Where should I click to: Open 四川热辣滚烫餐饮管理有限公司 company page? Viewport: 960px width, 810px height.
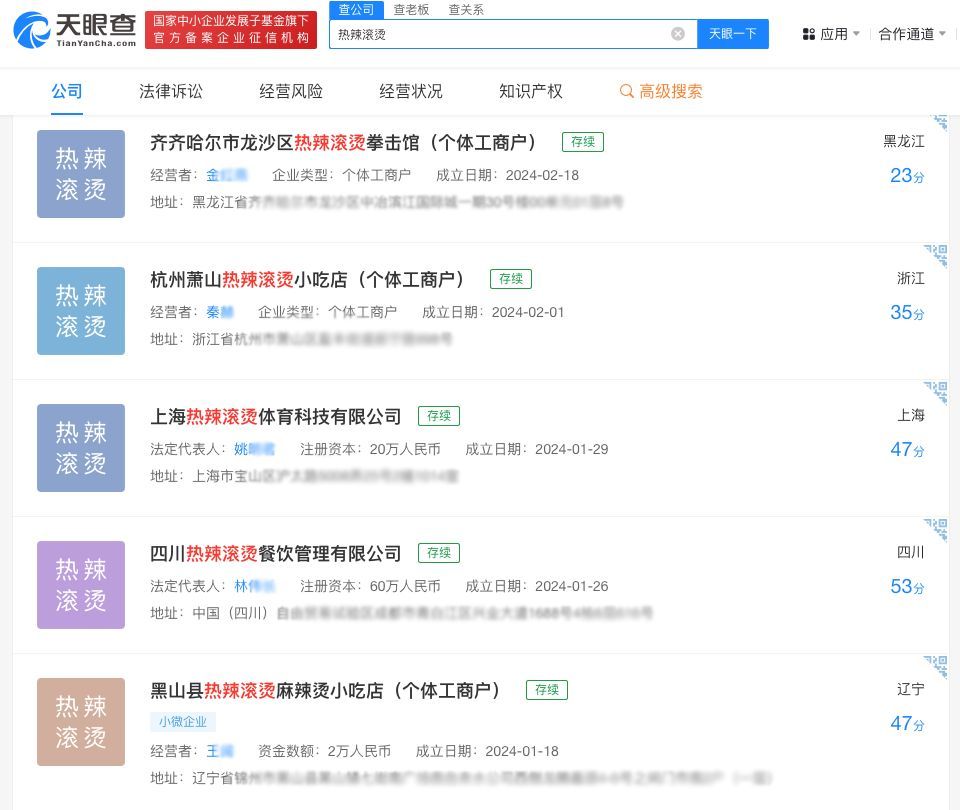[x=276, y=554]
